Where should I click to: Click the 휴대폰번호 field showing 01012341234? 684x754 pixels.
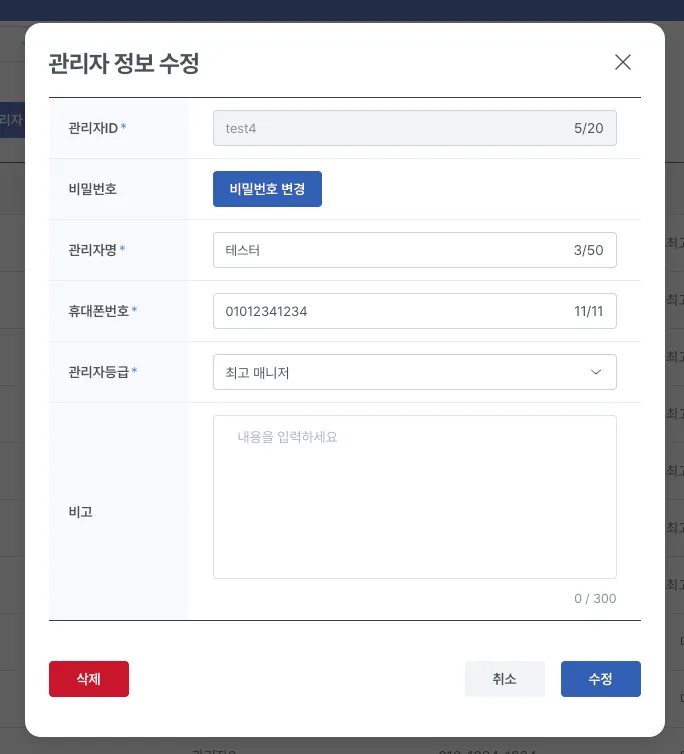tap(390, 311)
